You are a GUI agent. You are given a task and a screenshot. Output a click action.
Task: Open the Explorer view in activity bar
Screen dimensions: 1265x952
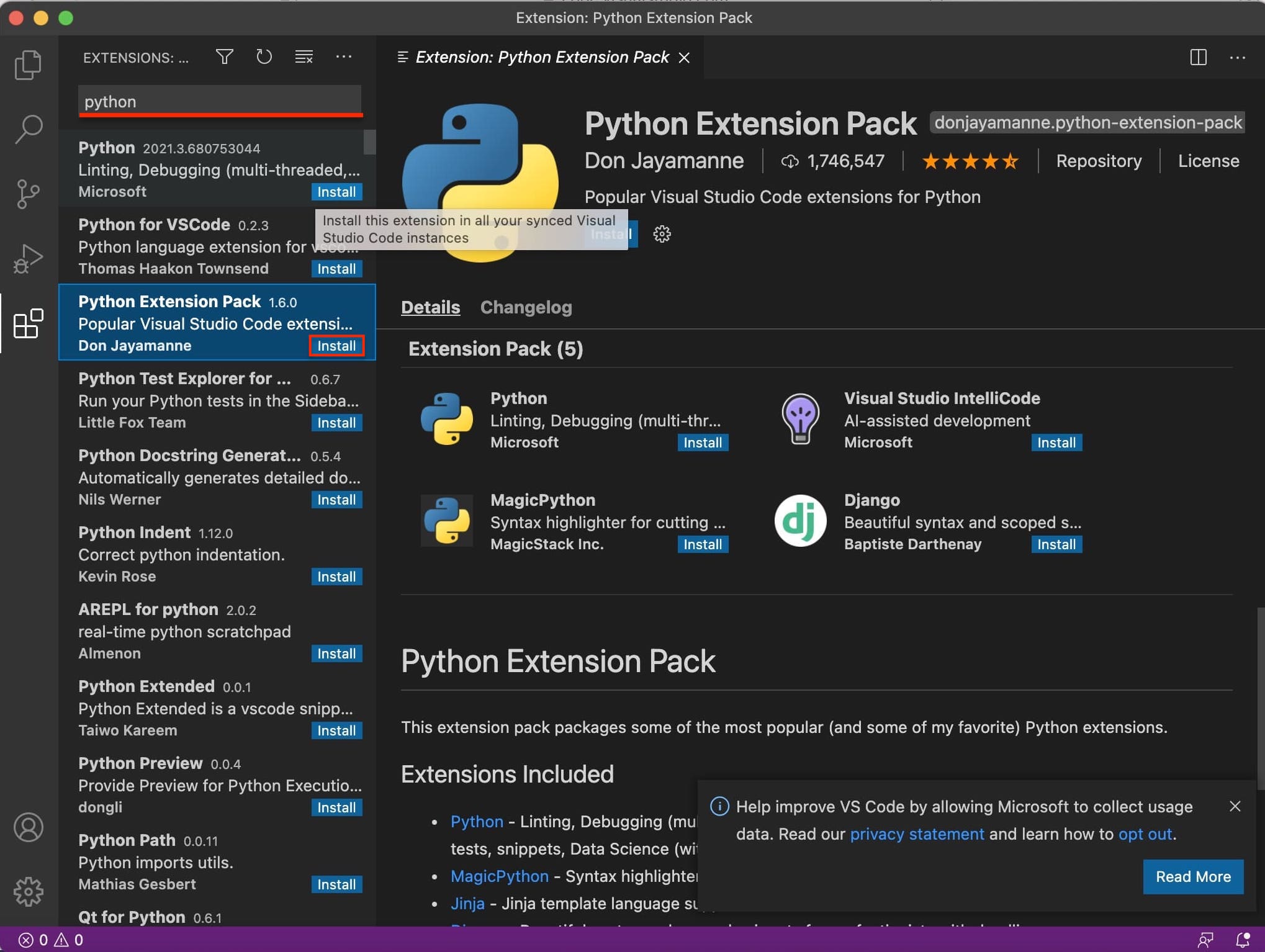pos(28,65)
